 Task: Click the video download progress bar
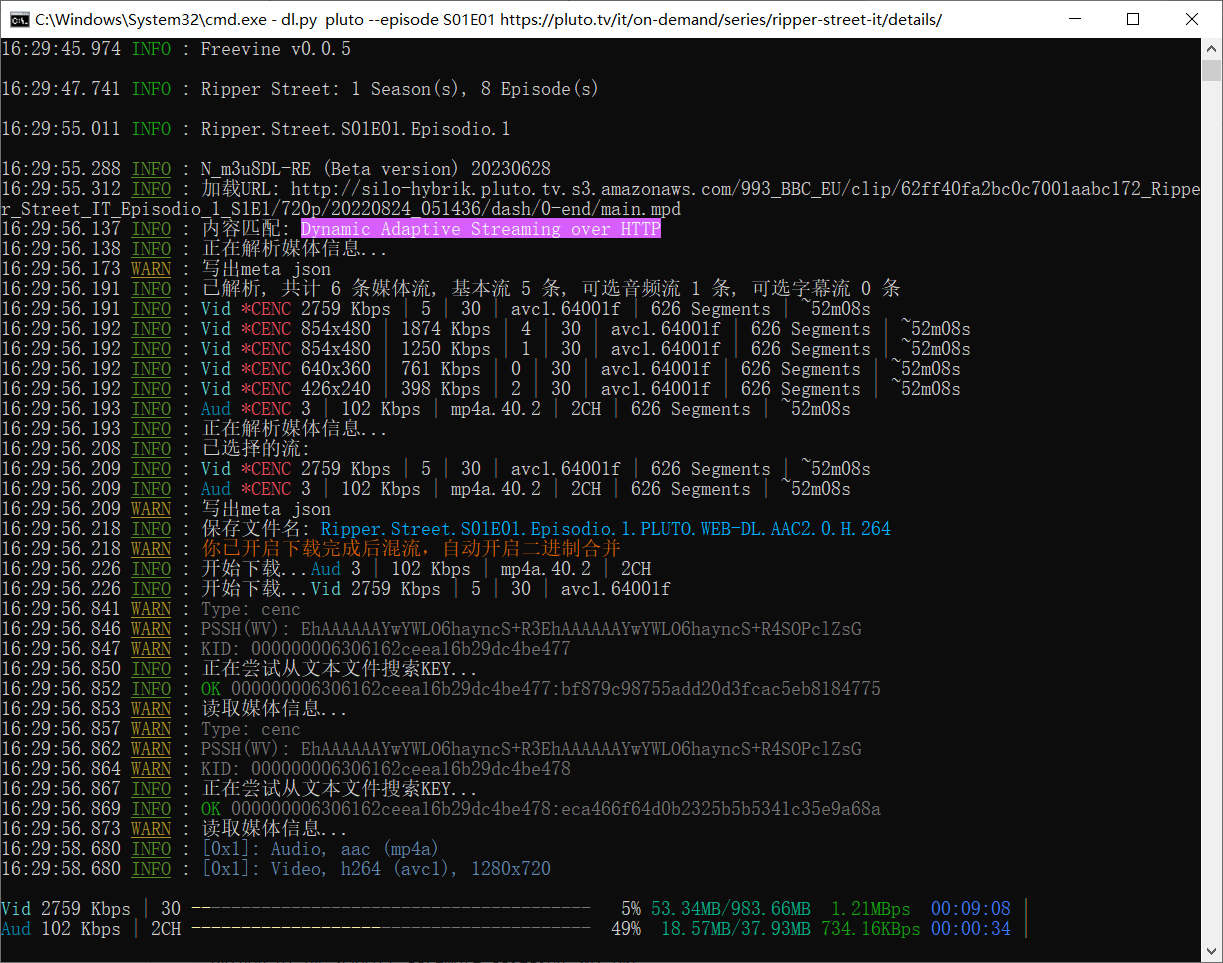coord(390,909)
